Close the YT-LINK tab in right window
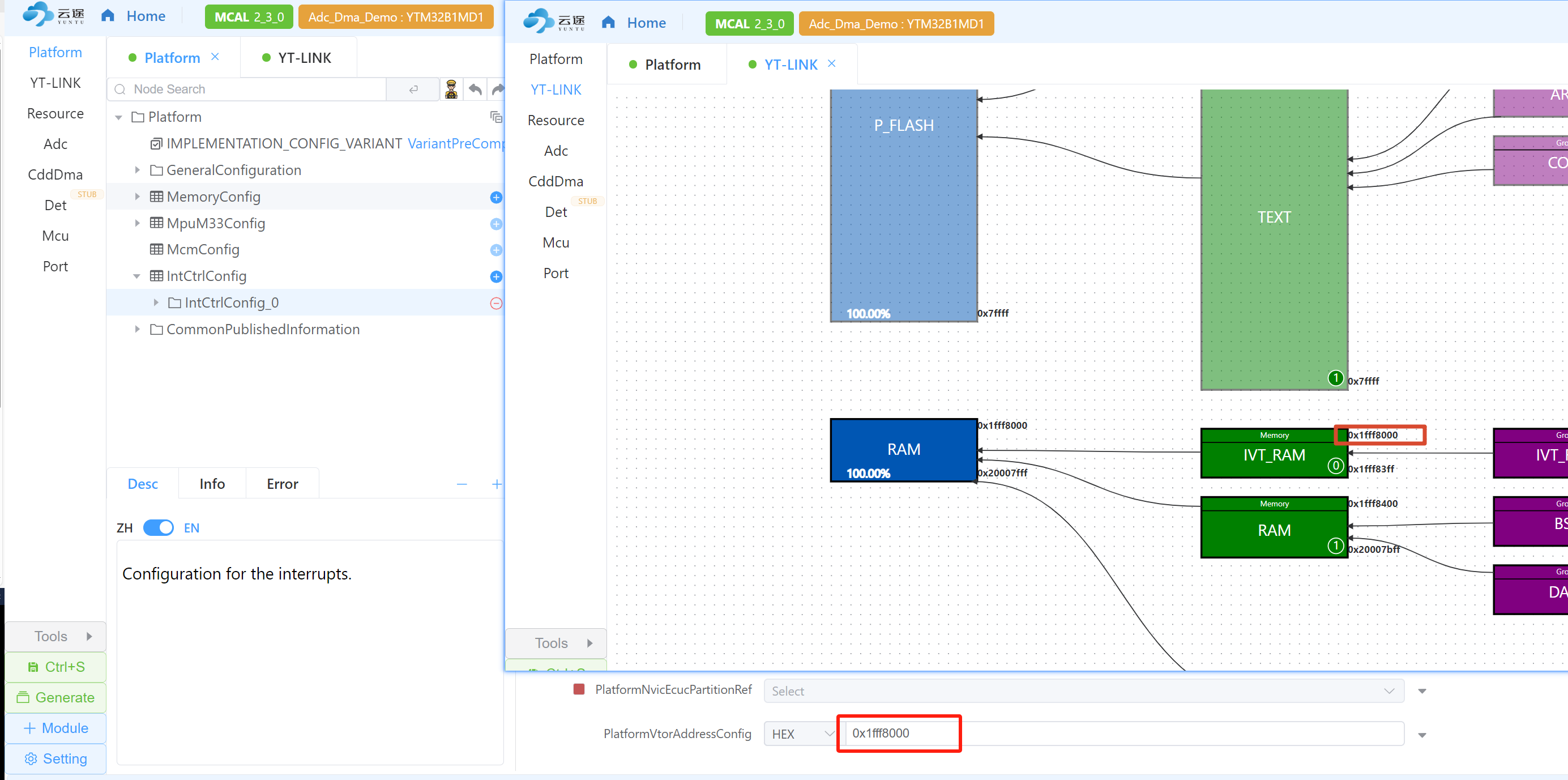The height and width of the screenshot is (780, 1568). (831, 63)
